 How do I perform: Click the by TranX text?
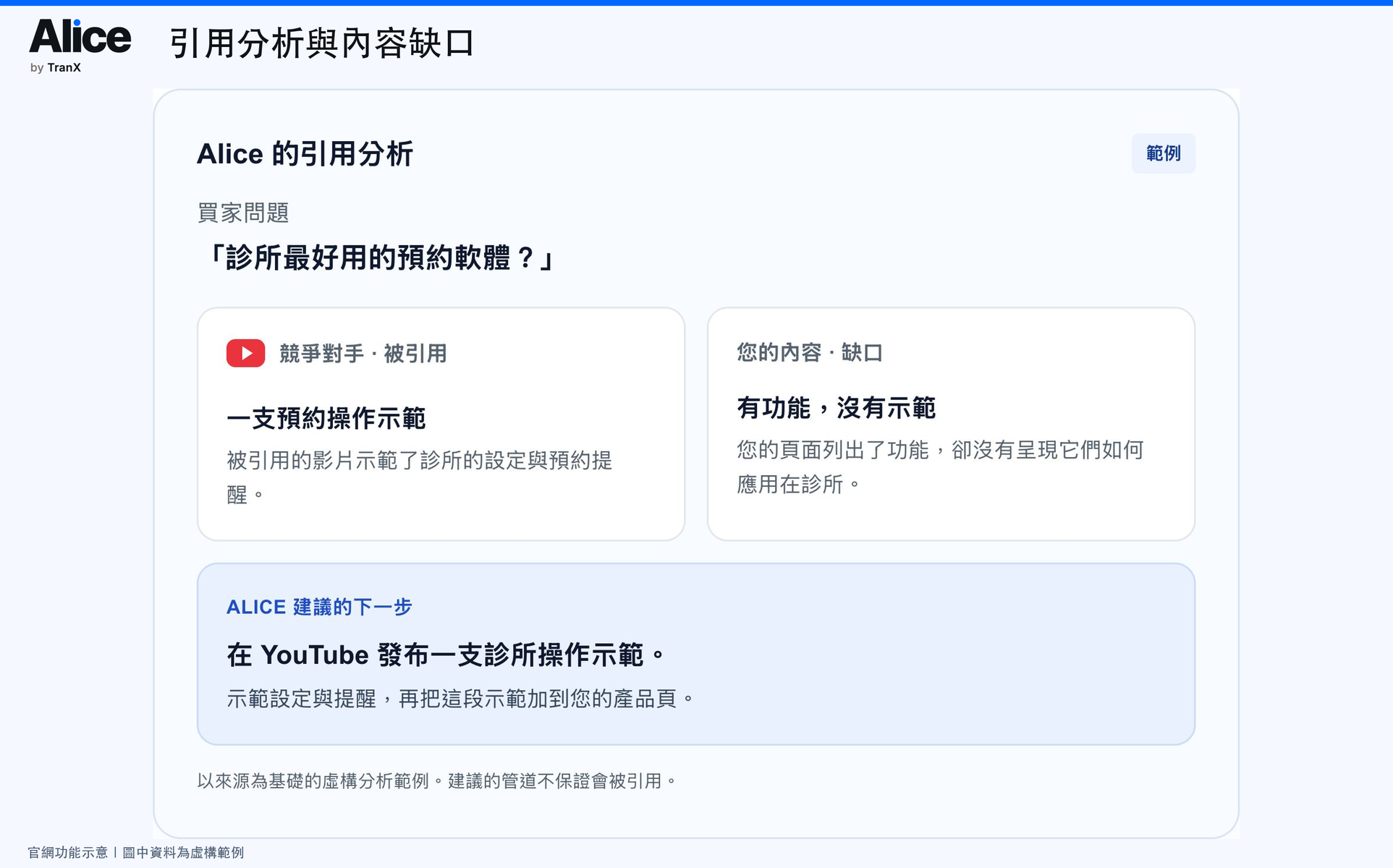click(x=55, y=67)
